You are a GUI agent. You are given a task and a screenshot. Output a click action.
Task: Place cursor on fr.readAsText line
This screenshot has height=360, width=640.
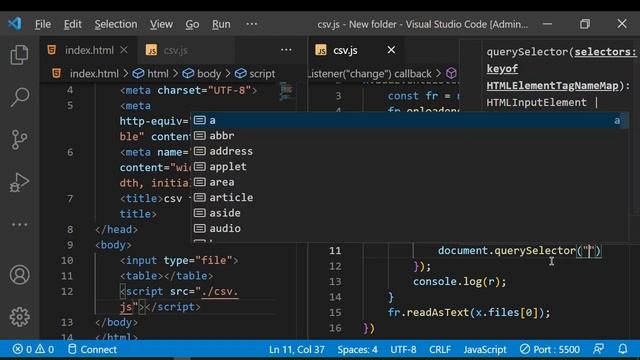click(469, 313)
